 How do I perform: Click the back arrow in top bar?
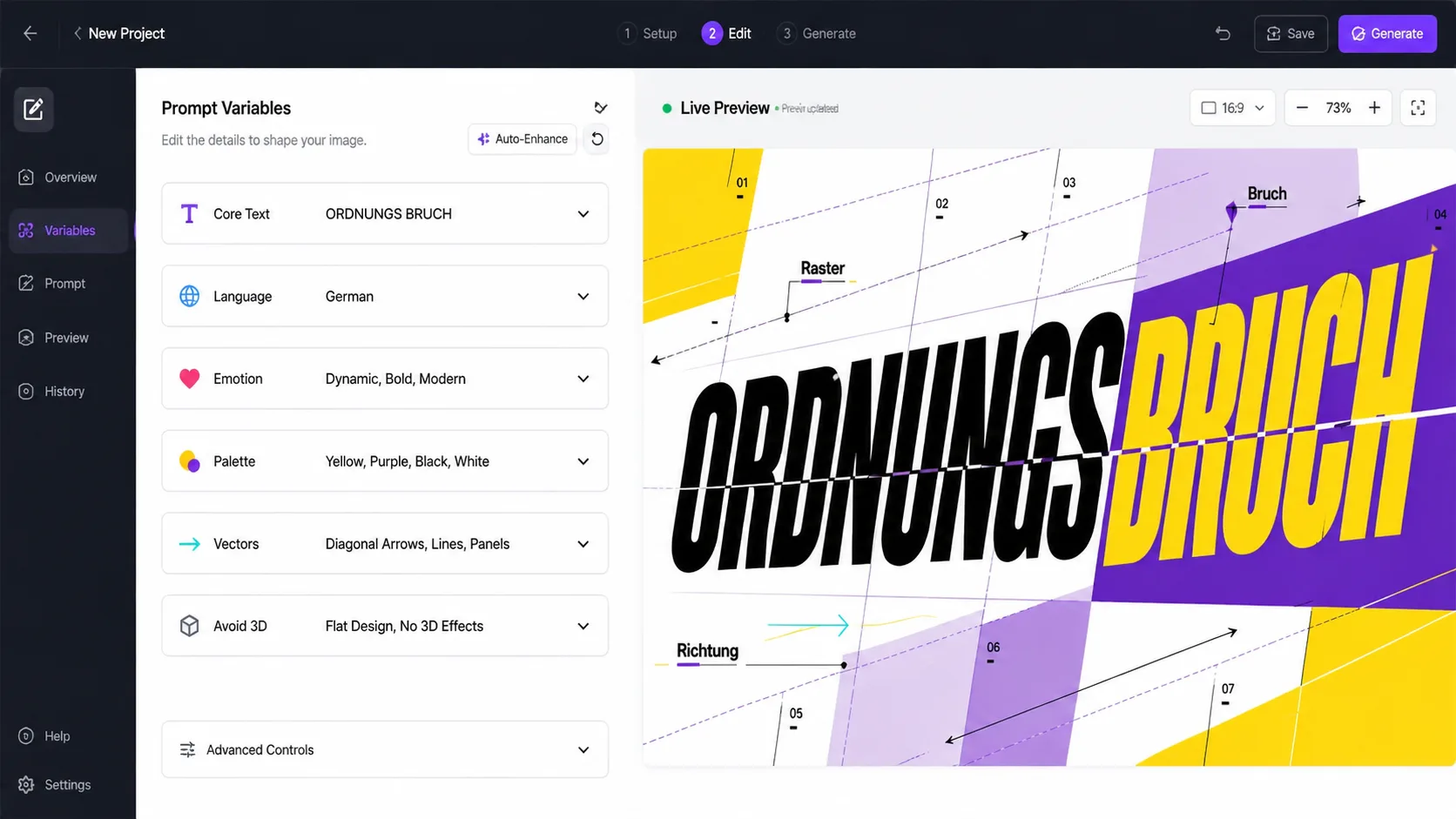30,33
